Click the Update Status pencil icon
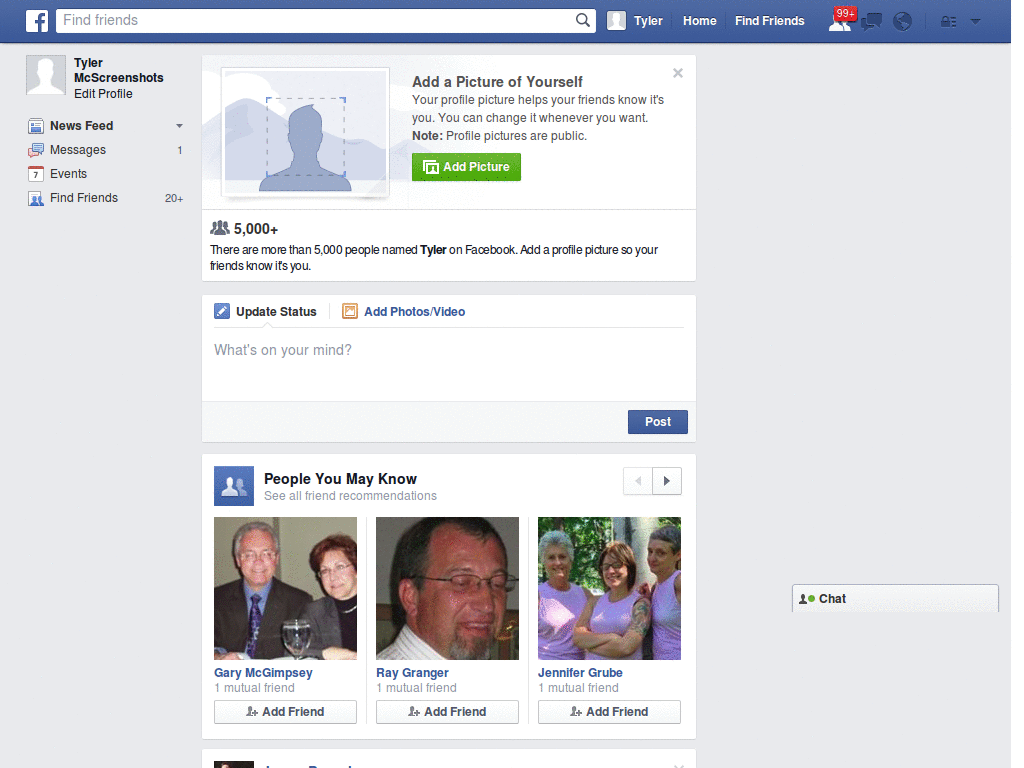The height and width of the screenshot is (768, 1024). 222,311
